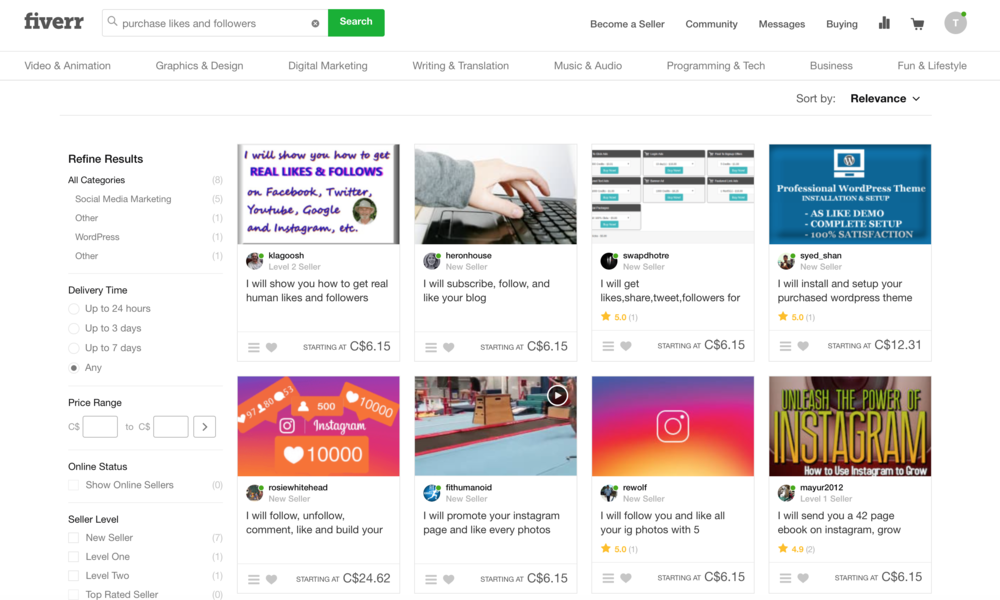Image resolution: width=1000 pixels, height=600 pixels.
Task: Check the Top Rated Seller filter
Action: click(x=74, y=595)
